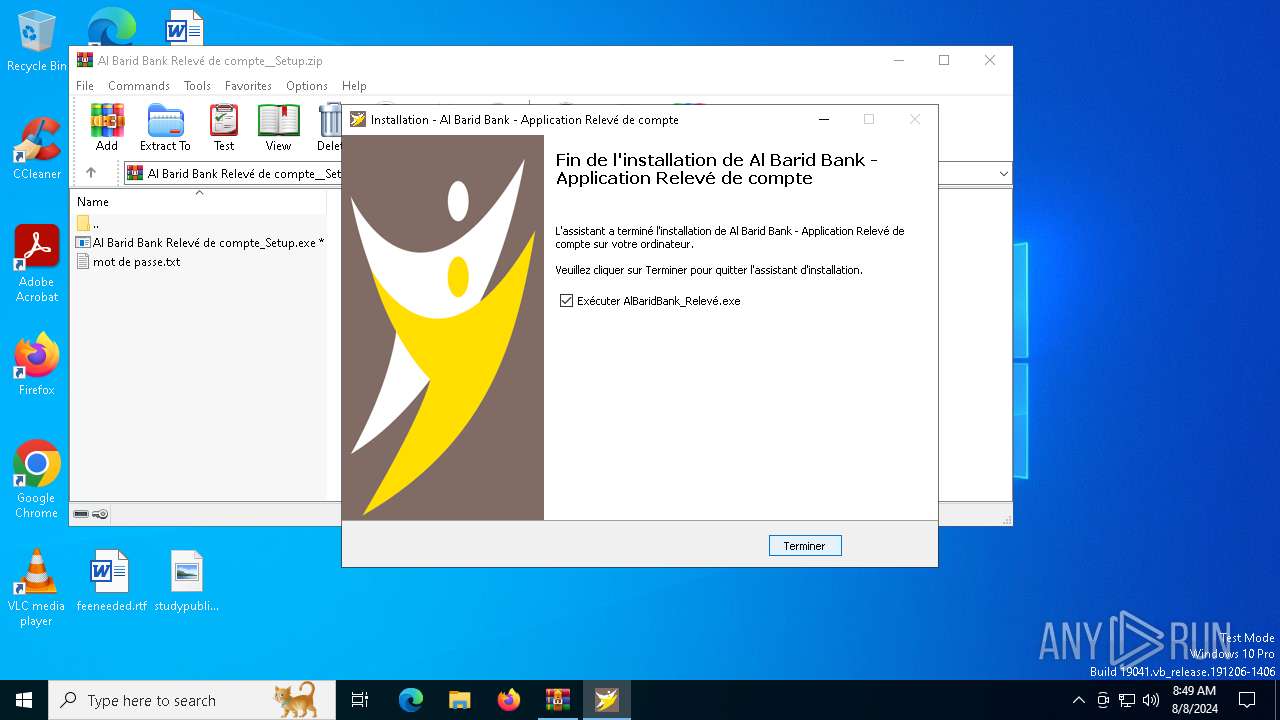1280x720 pixels.
Task: Open the notification center
Action: tap(1247, 700)
